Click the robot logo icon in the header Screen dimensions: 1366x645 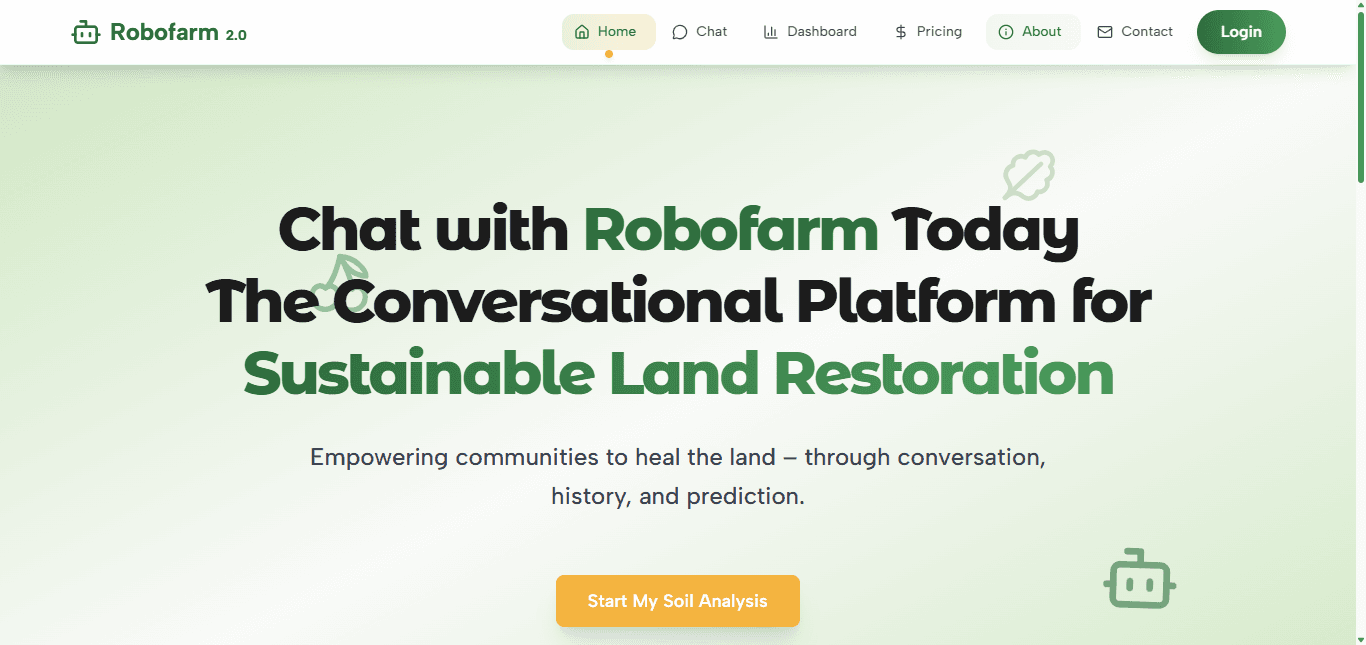84,31
